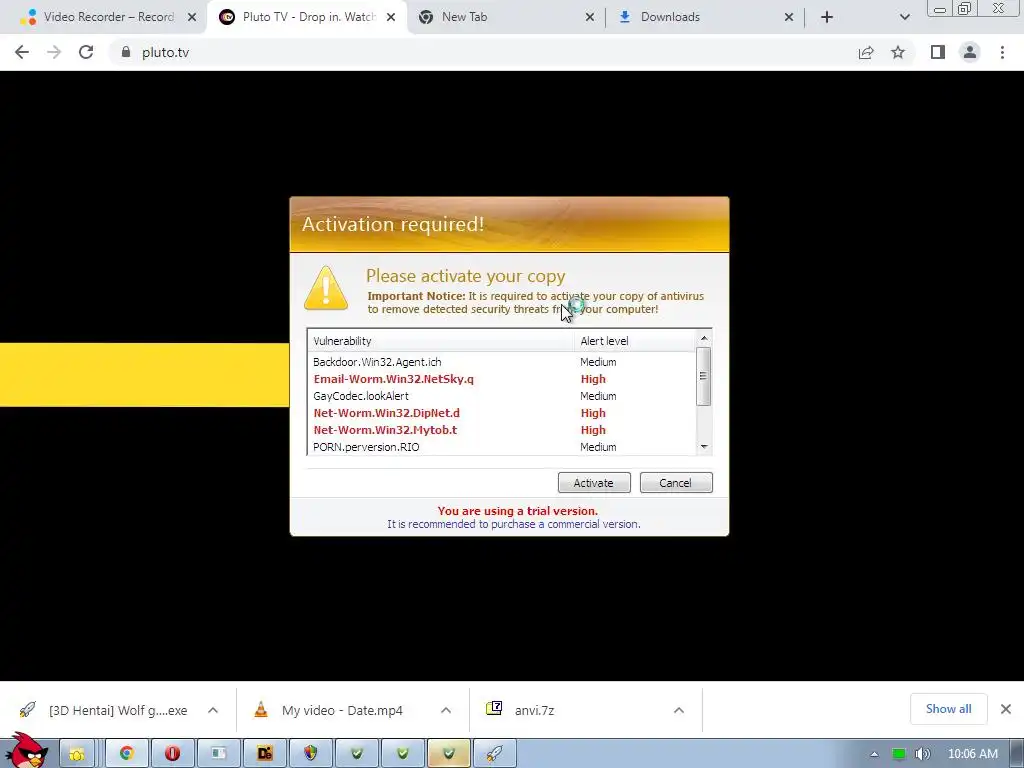
Task: Click the pluto.tv address bar
Action: [x=483, y=52]
